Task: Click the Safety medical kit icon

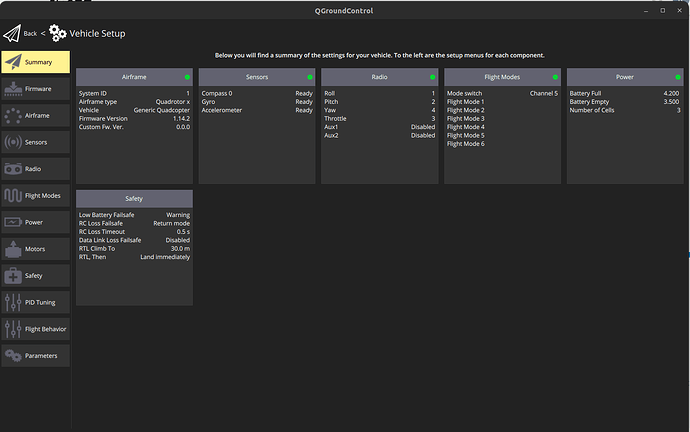Action: (12, 275)
